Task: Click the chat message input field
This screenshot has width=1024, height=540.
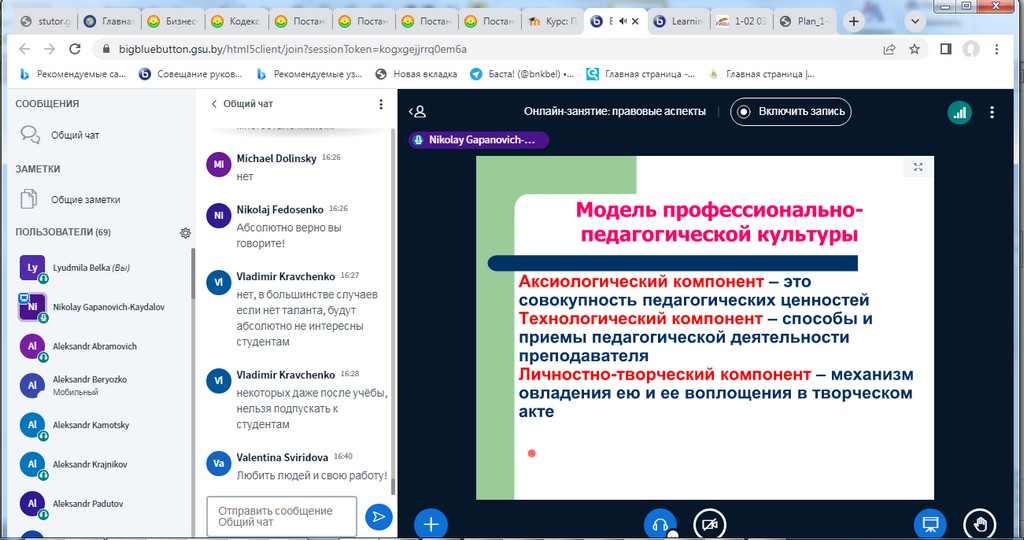Action: tap(281, 516)
